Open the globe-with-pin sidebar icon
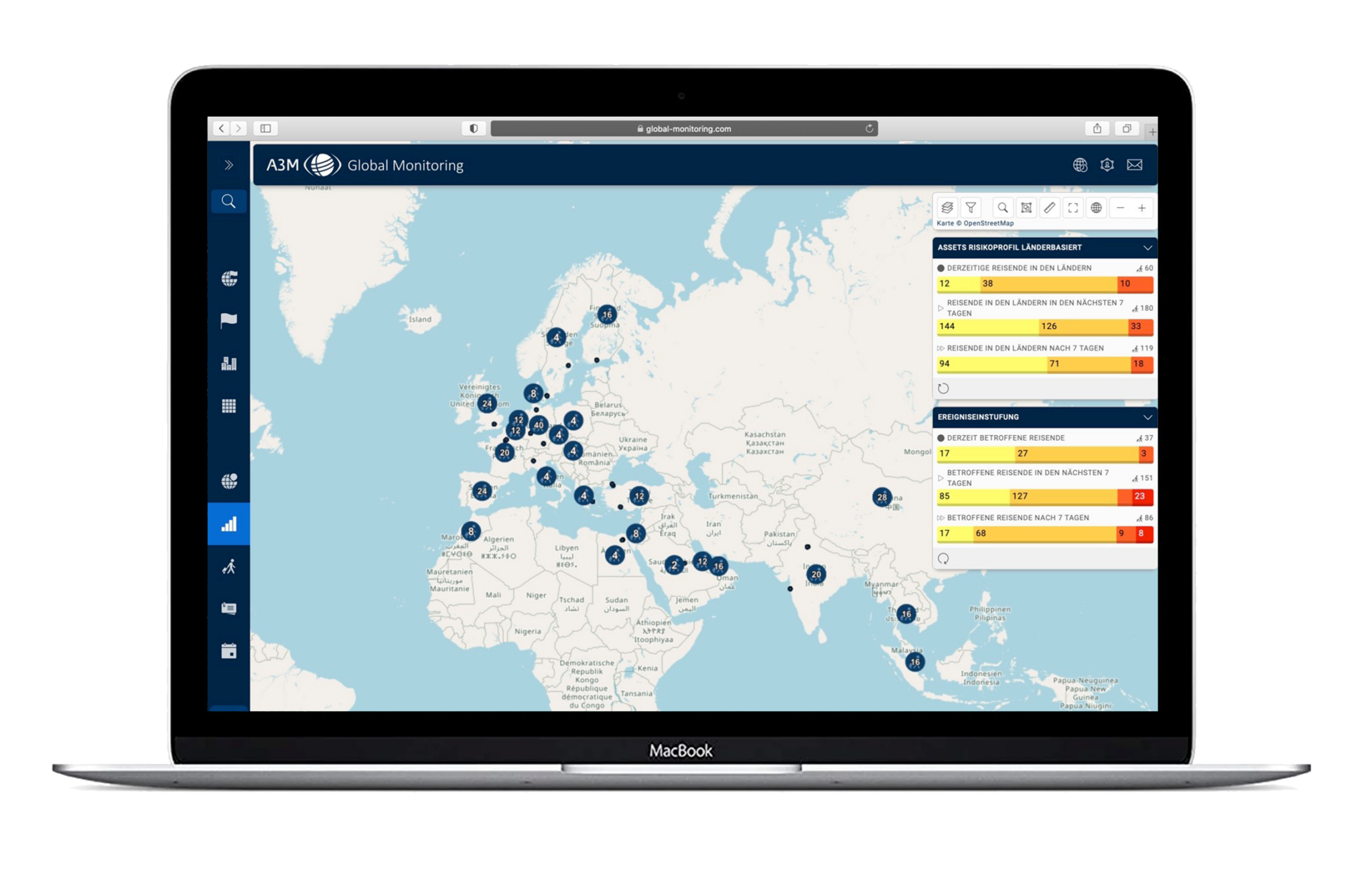 [229, 481]
